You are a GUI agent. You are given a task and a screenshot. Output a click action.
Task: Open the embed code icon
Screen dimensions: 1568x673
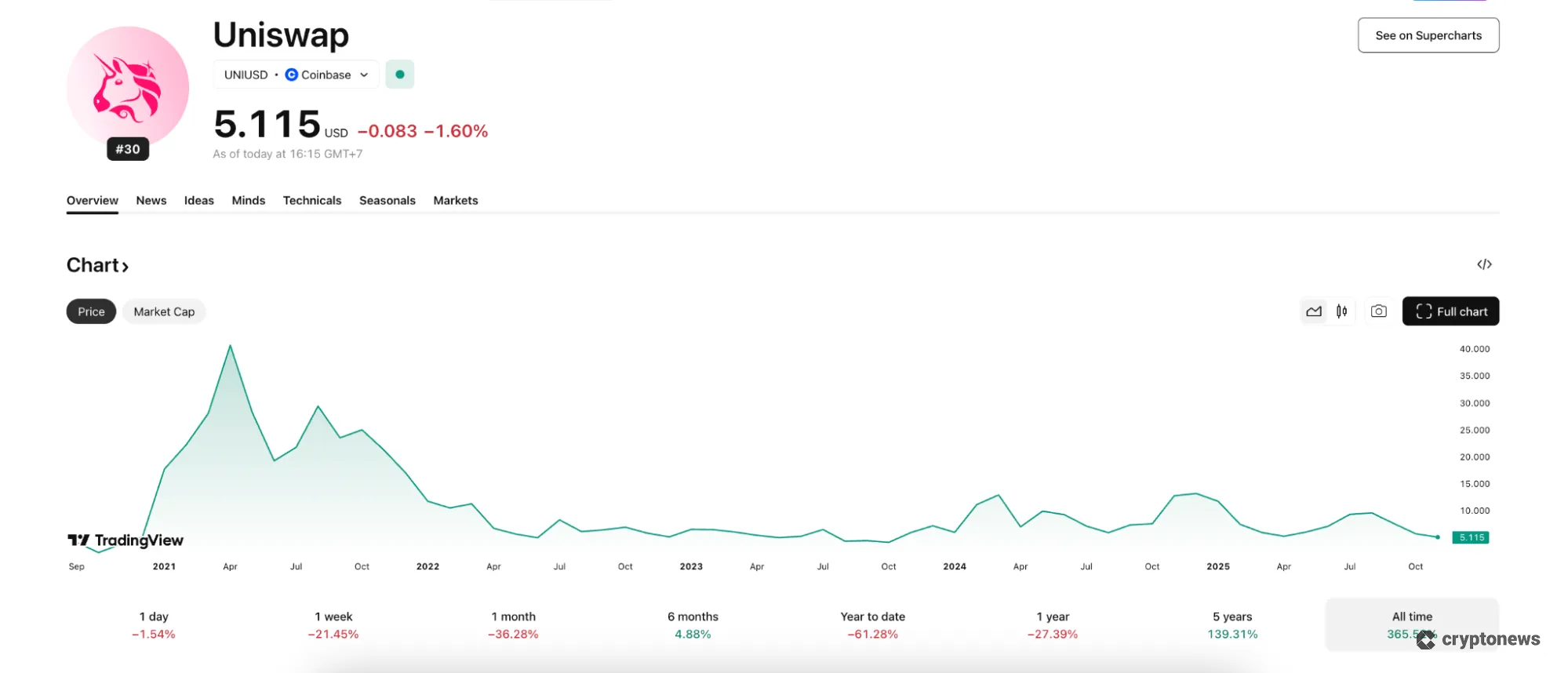[1484, 264]
